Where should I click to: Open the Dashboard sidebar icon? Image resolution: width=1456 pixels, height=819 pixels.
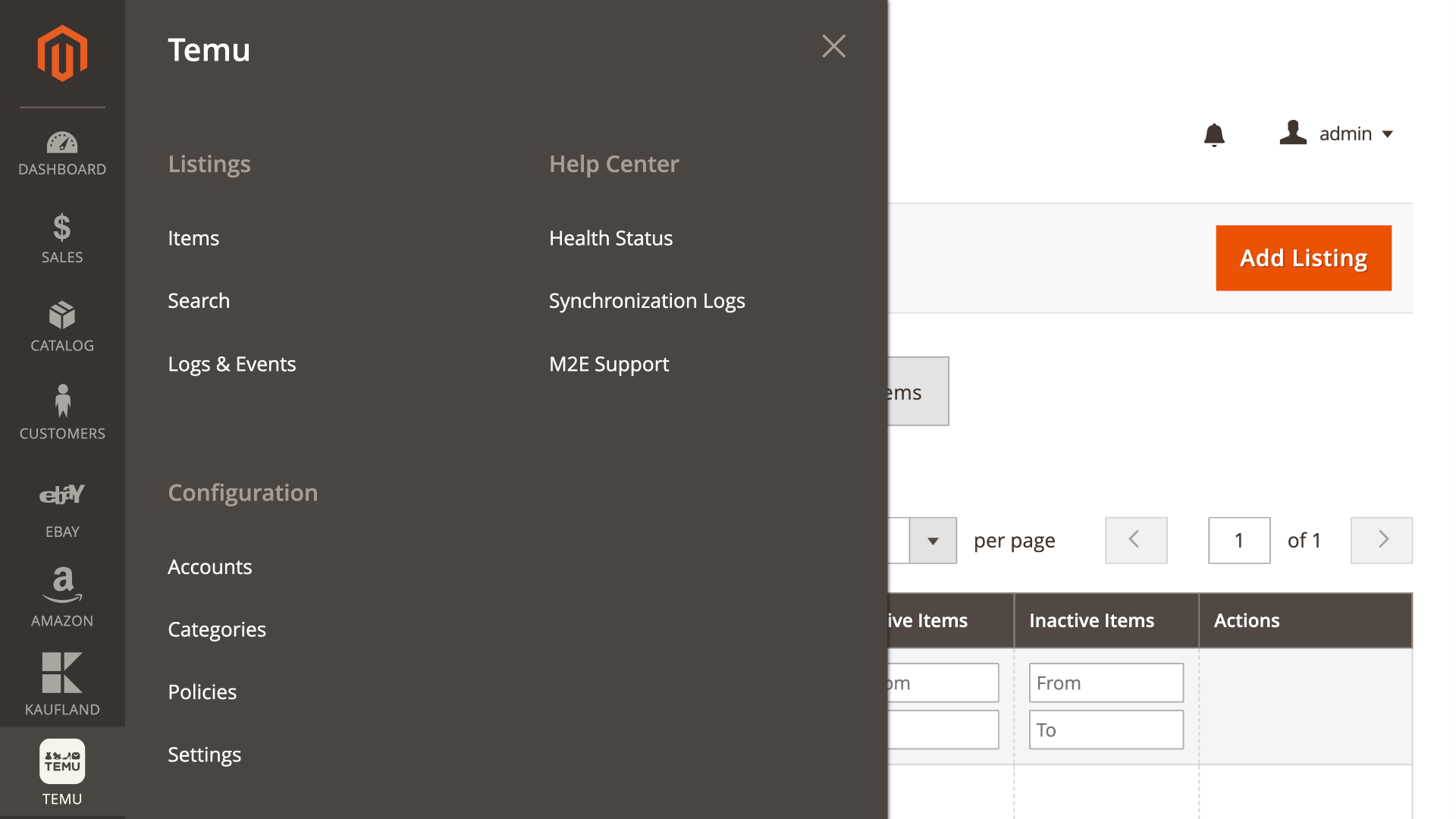click(62, 153)
